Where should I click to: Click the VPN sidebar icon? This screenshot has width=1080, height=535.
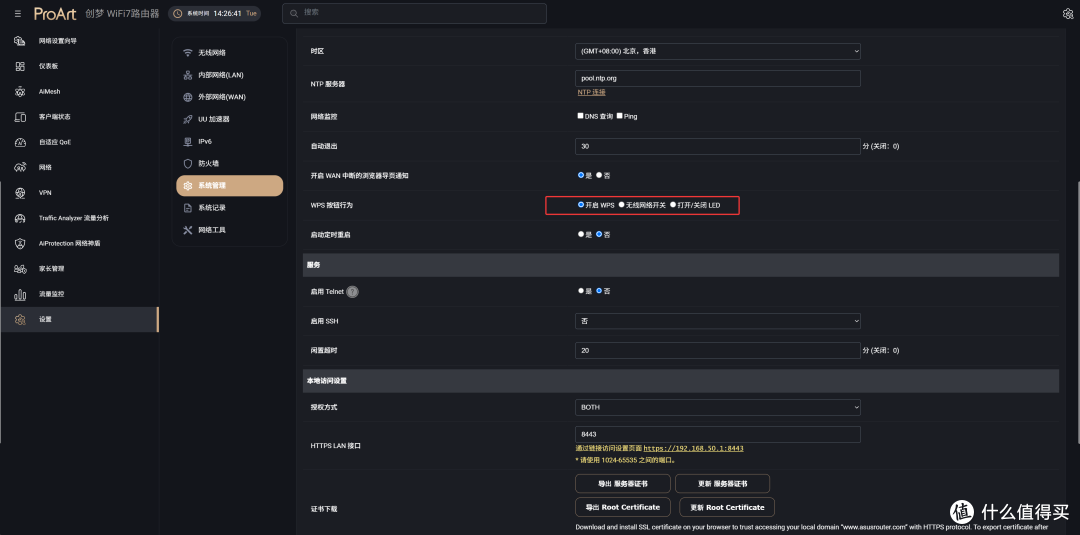coord(20,193)
